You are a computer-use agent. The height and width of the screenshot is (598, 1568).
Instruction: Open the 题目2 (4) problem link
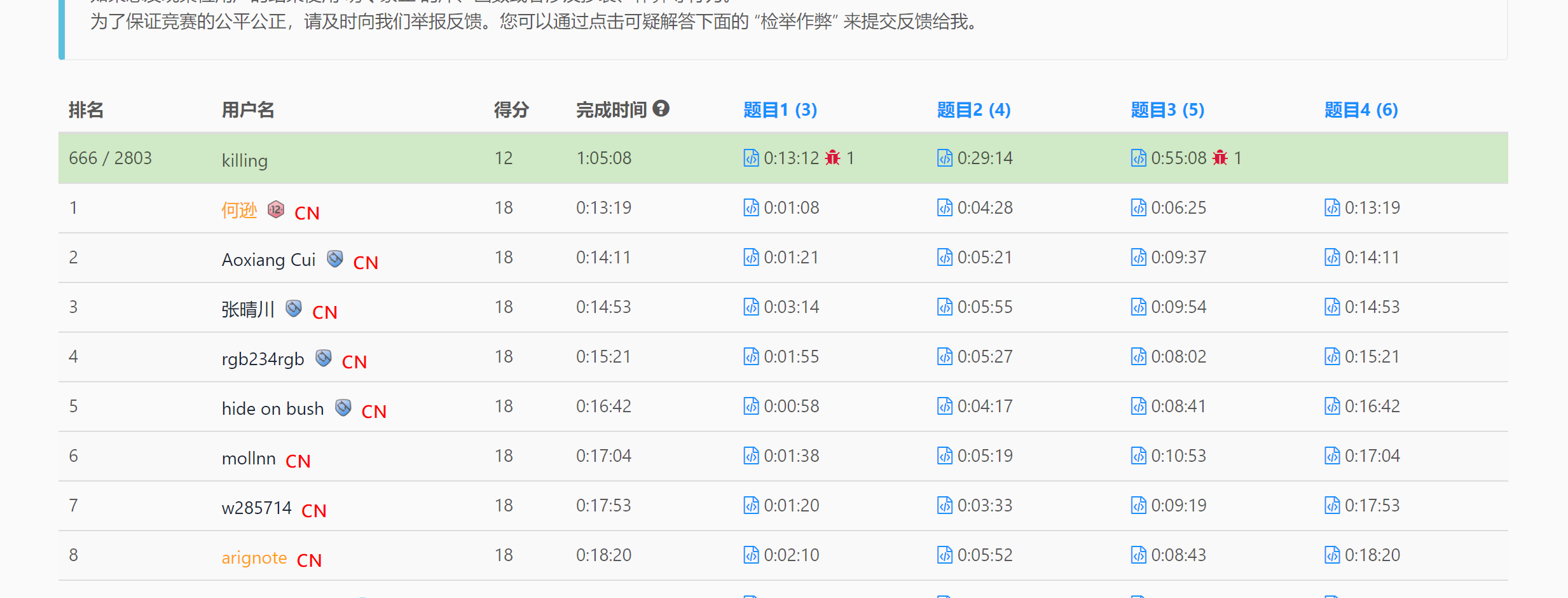tap(974, 110)
